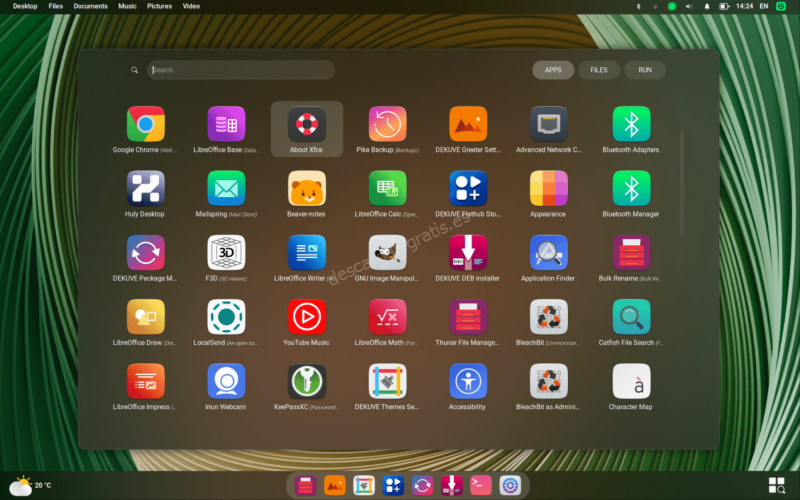Launch Iriun Webcam

226,381
